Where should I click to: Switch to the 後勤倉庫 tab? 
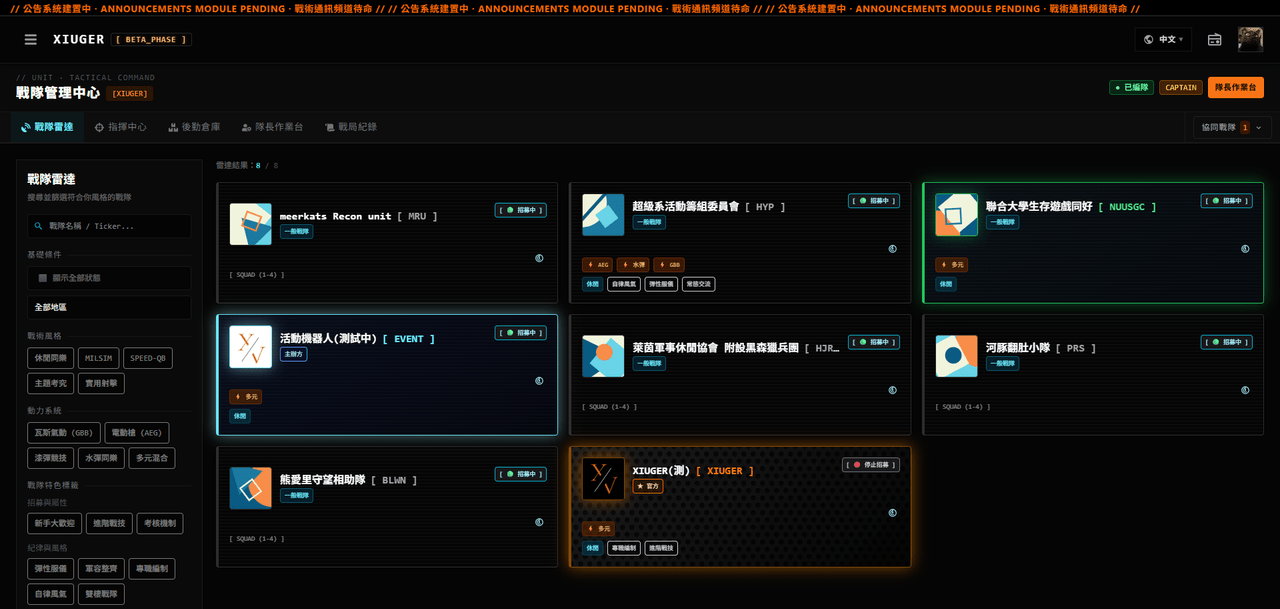pyautogui.click(x=194, y=127)
